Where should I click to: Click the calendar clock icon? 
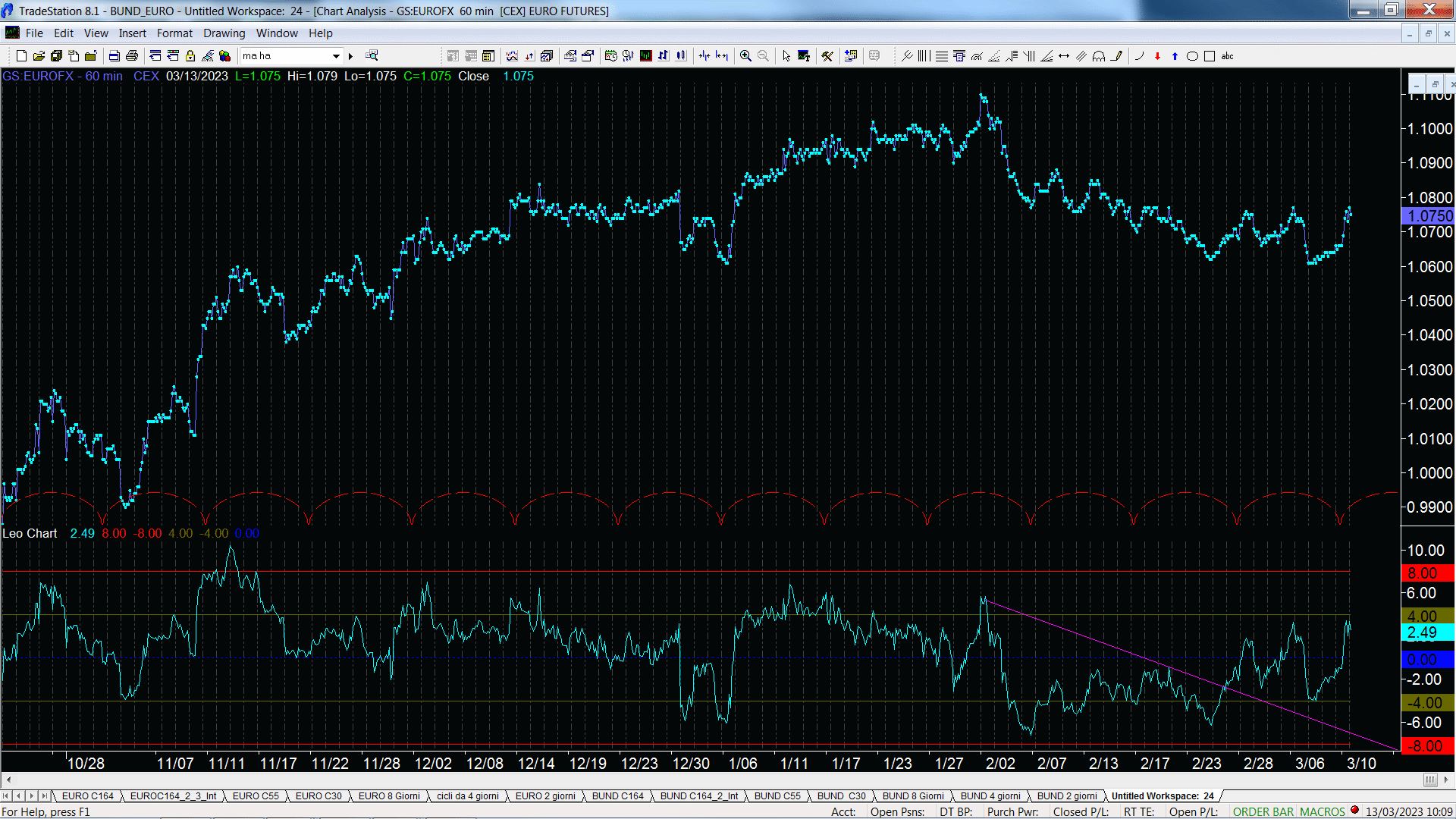pos(611,56)
